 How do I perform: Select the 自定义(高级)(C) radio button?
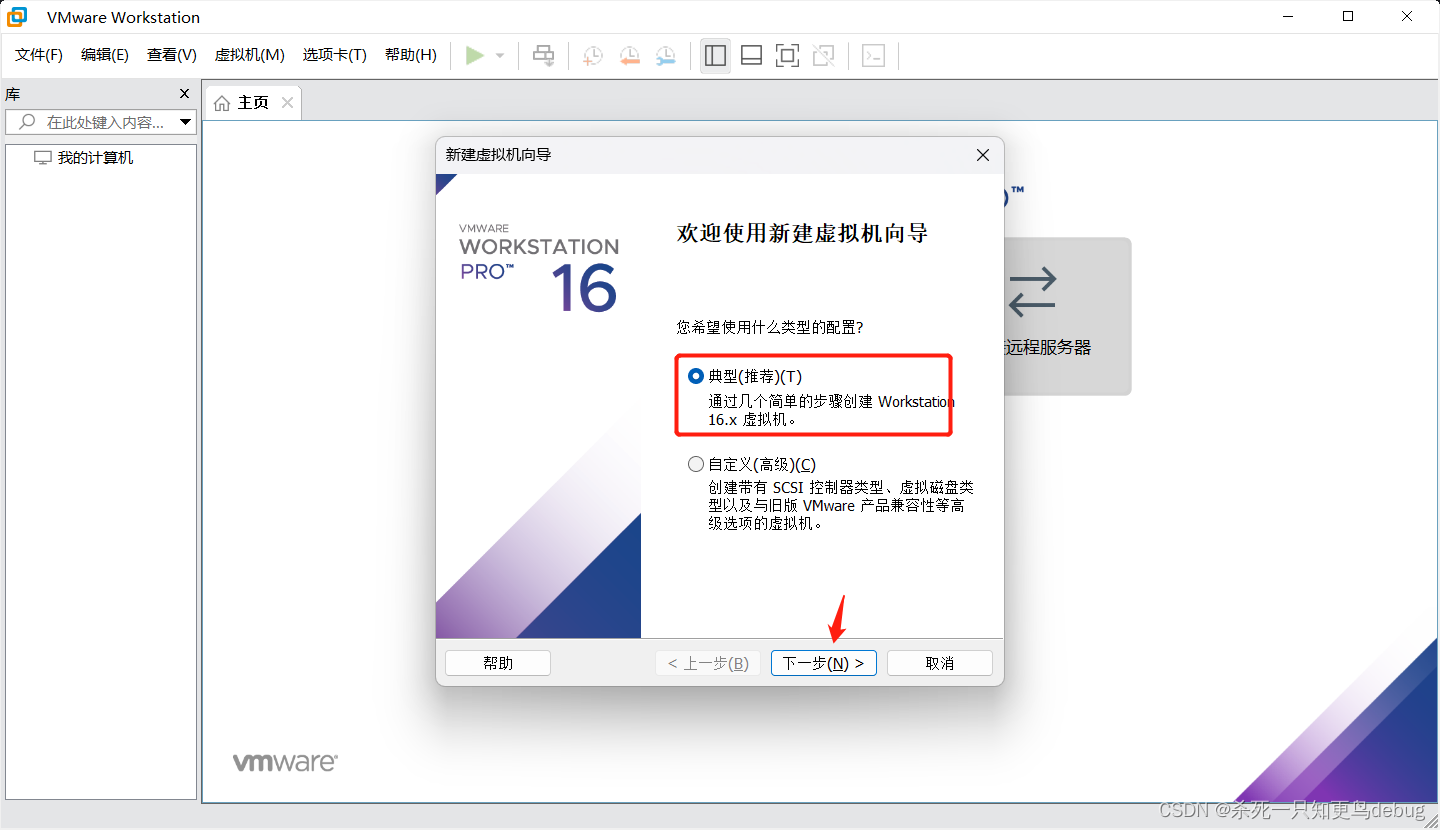696,464
